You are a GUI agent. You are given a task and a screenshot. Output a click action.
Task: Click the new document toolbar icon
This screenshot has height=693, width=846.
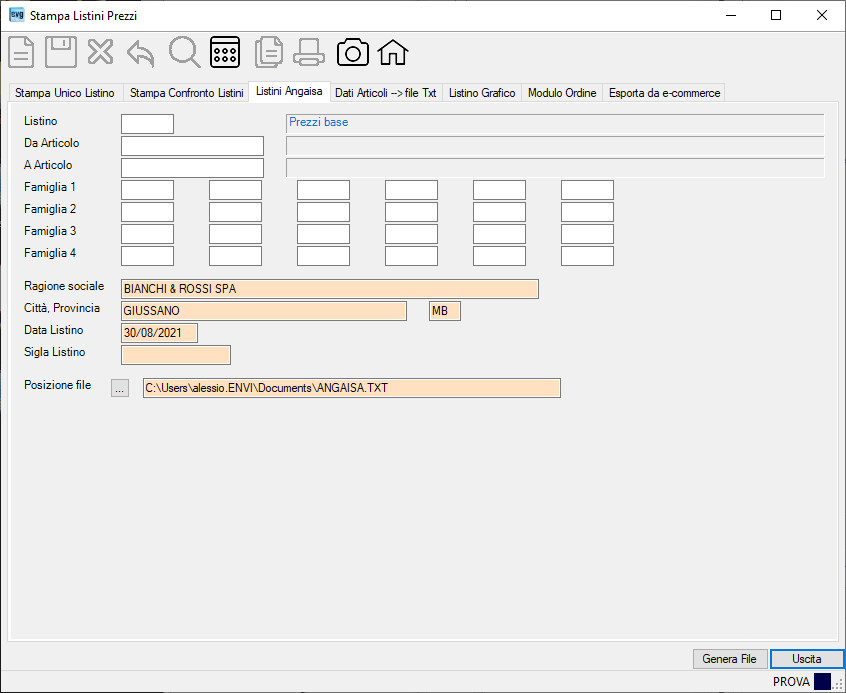click(x=22, y=52)
